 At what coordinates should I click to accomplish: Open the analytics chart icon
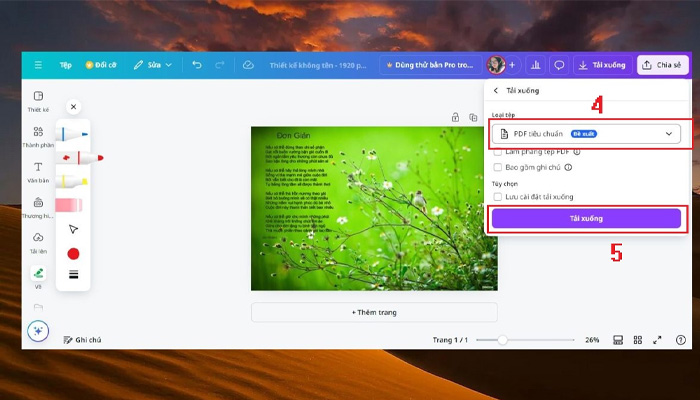(x=535, y=65)
